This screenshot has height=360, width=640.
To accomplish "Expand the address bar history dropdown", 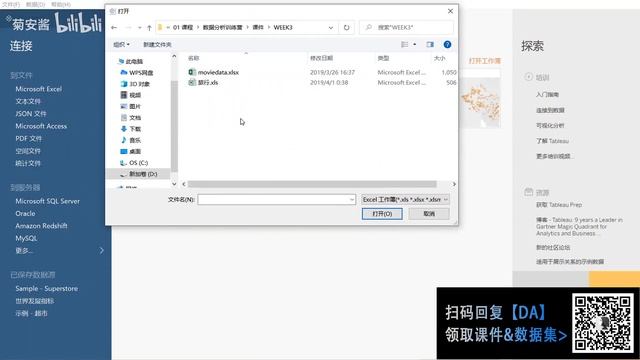I will point(331,27).
